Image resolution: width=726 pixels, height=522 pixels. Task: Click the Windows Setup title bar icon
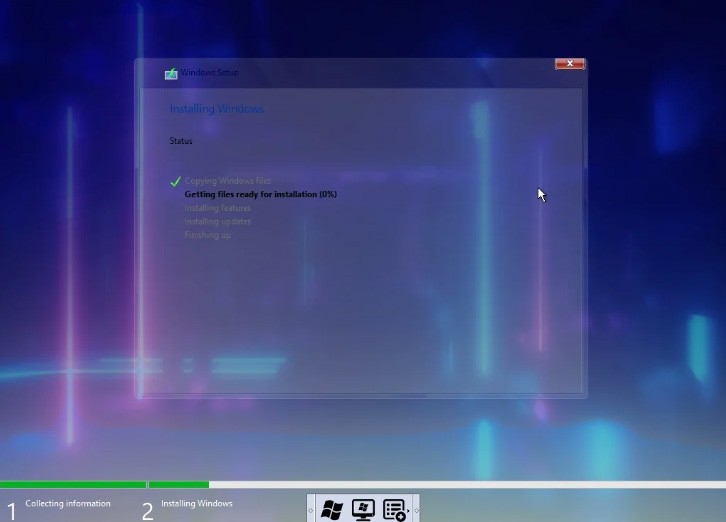point(171,73)
